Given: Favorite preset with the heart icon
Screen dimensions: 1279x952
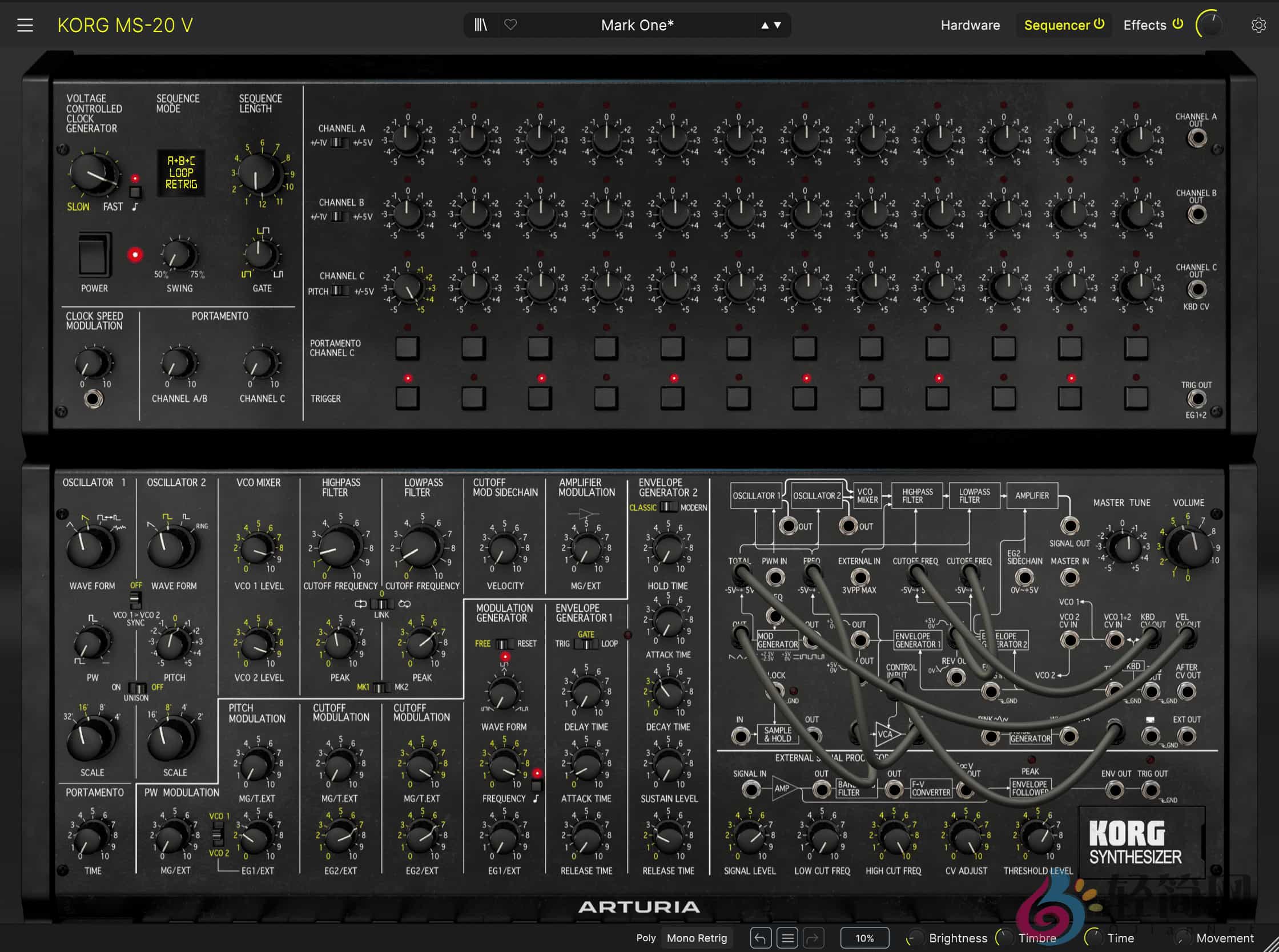Looking at the screenshot, I should [510, 25].
